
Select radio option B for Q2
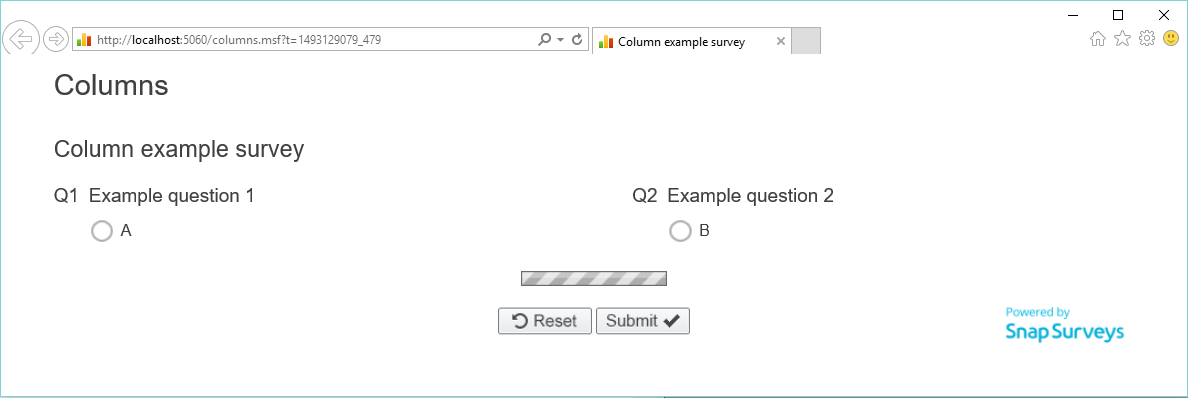680,231
